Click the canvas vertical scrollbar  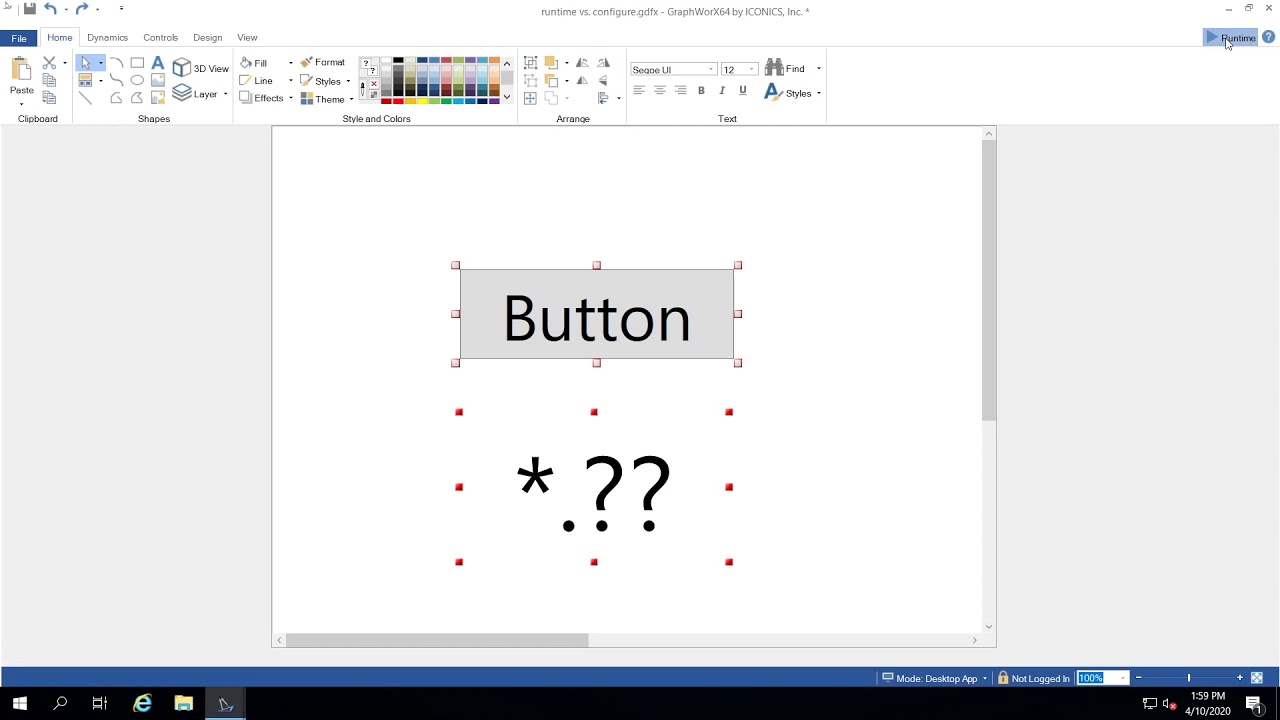tap(989, 280)
